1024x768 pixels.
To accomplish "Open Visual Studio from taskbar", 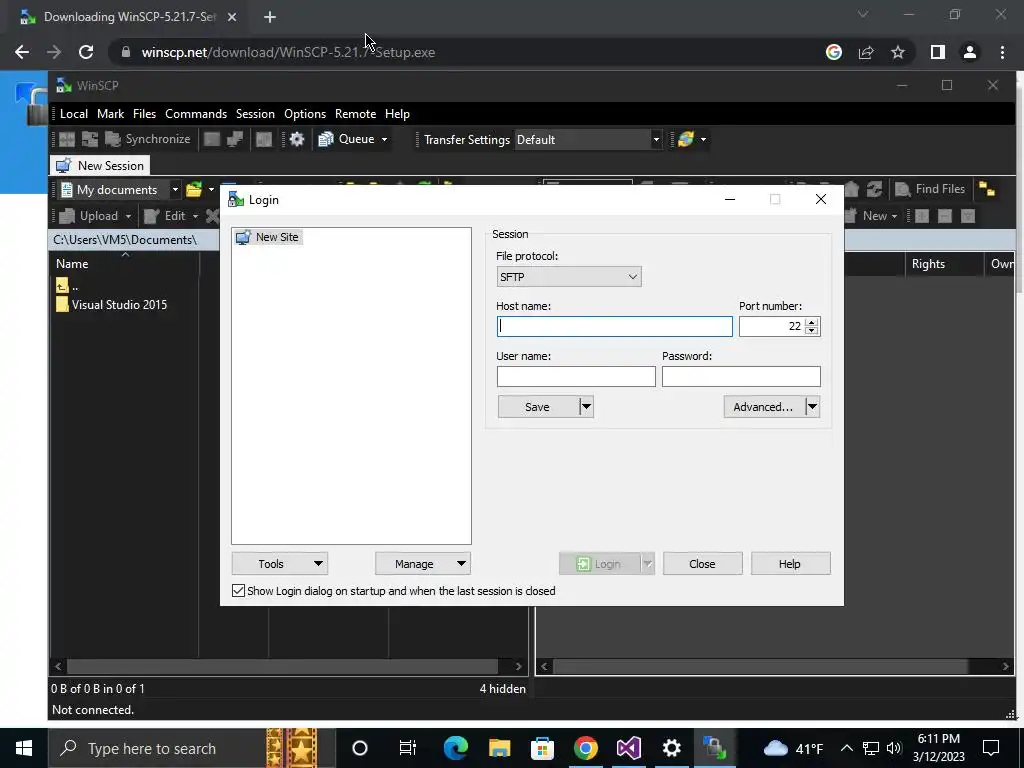I will point(628,748).
